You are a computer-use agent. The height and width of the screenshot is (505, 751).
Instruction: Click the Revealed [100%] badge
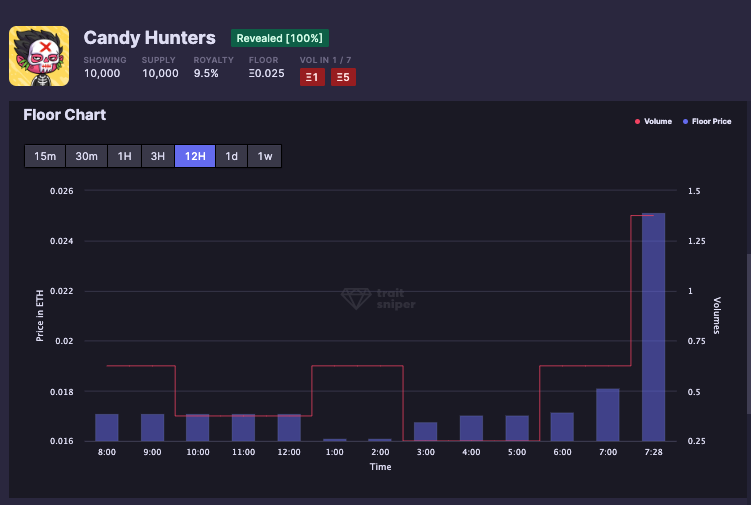[280, 38]
